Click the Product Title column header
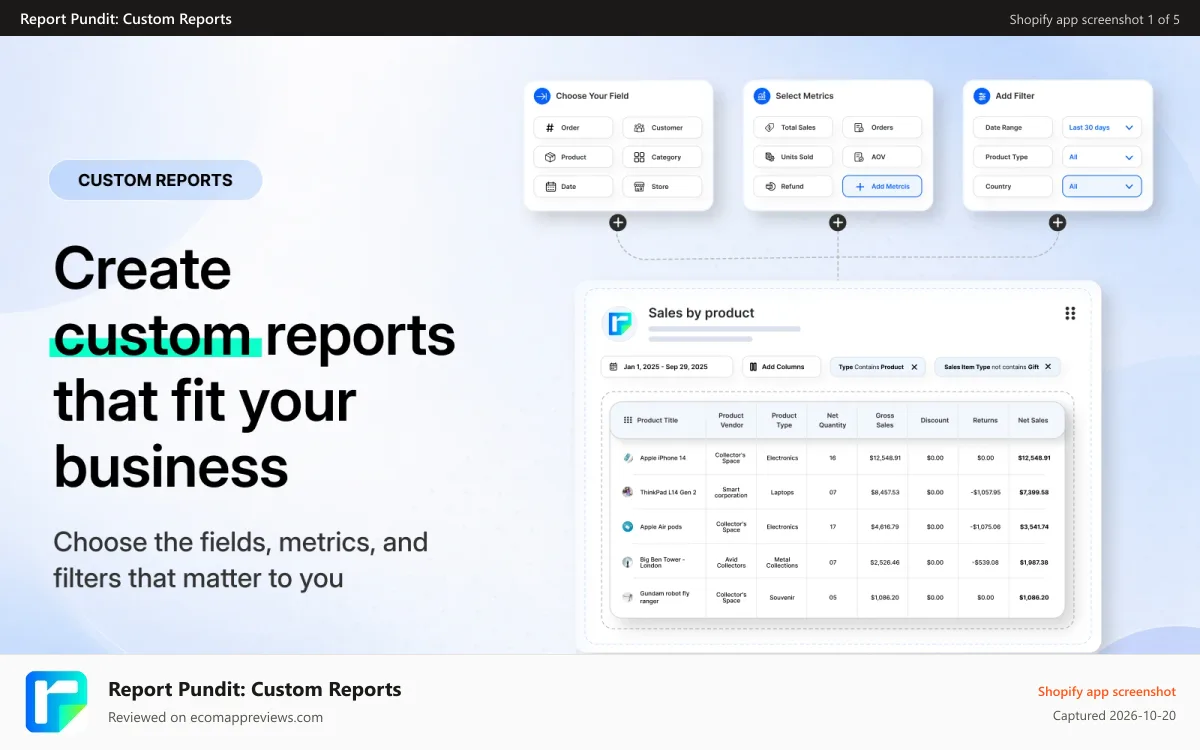 pyautogui.click(x=657, y=420)
